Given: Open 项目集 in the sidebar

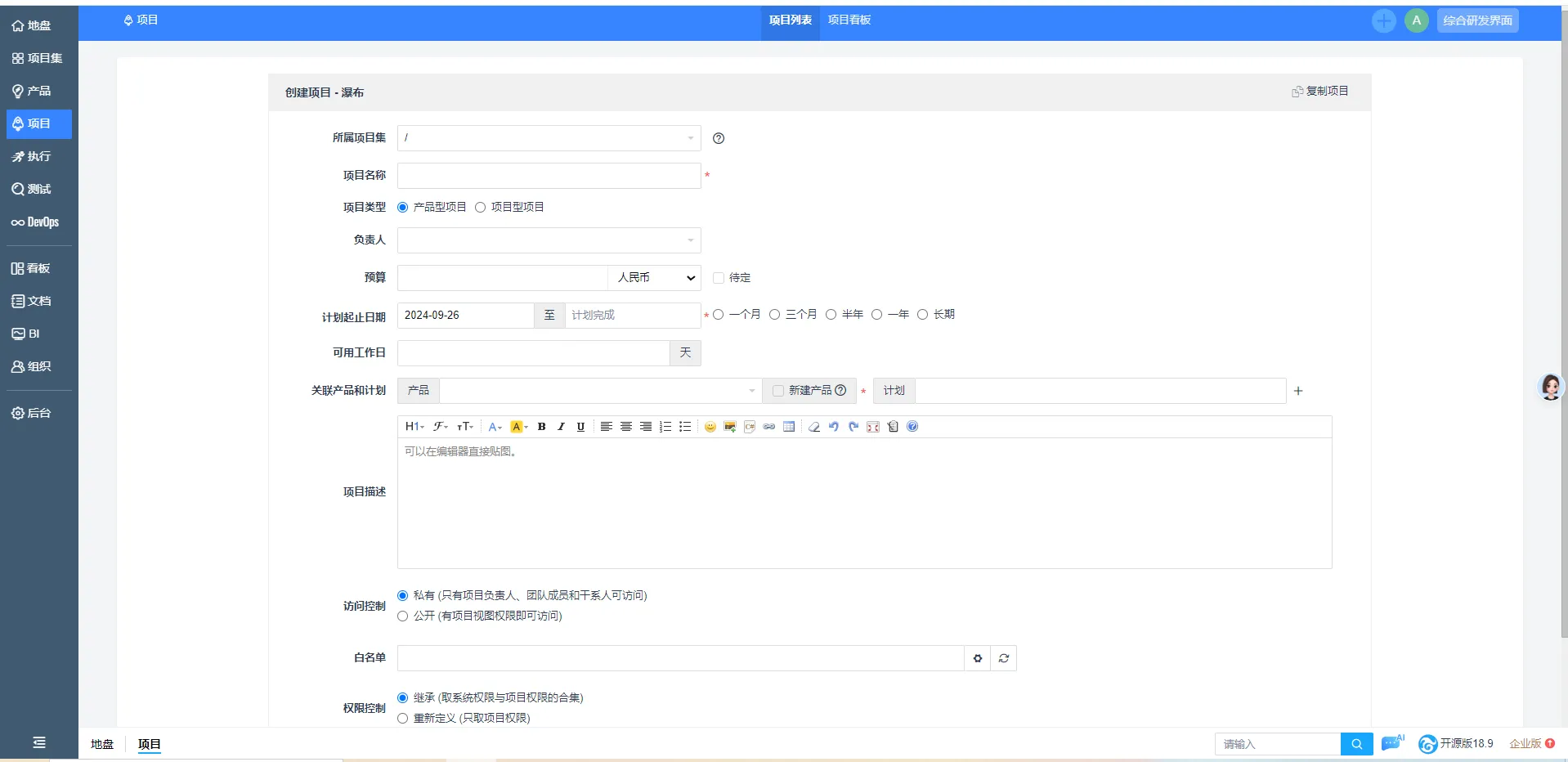Looking at the screenshot, I should click(x=38, y=59).
